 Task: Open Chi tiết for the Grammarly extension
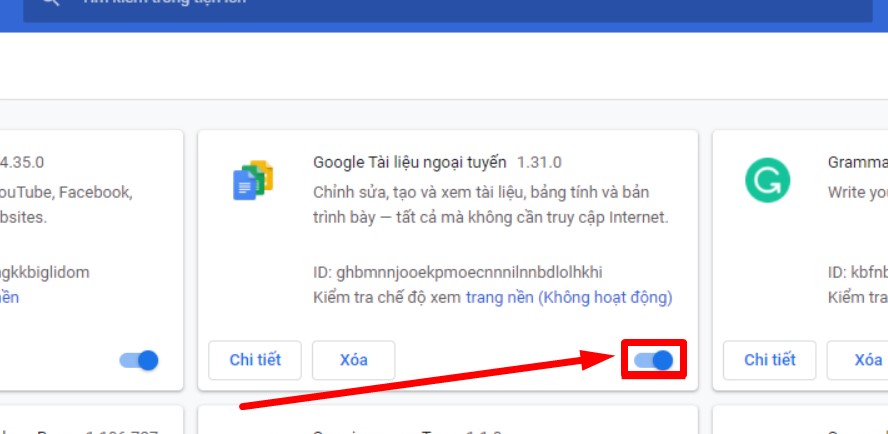click(770, 360)
